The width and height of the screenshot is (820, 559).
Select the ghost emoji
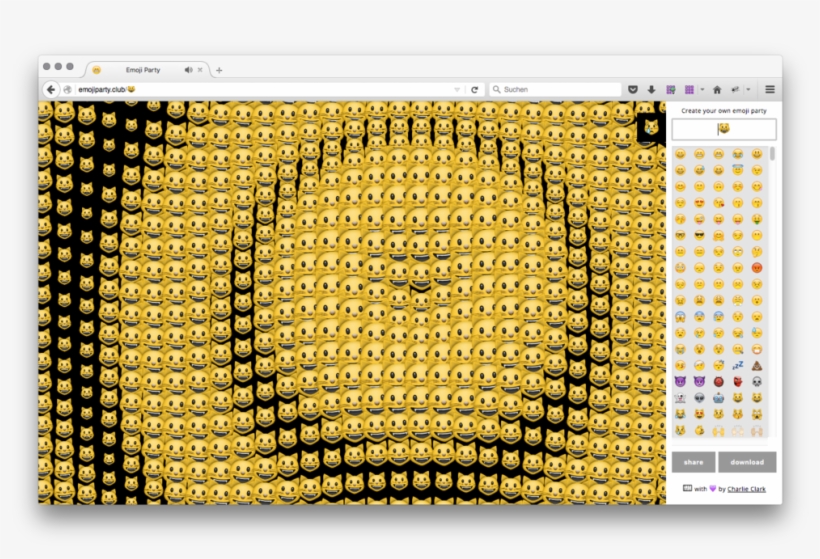(x=680, y=398)
